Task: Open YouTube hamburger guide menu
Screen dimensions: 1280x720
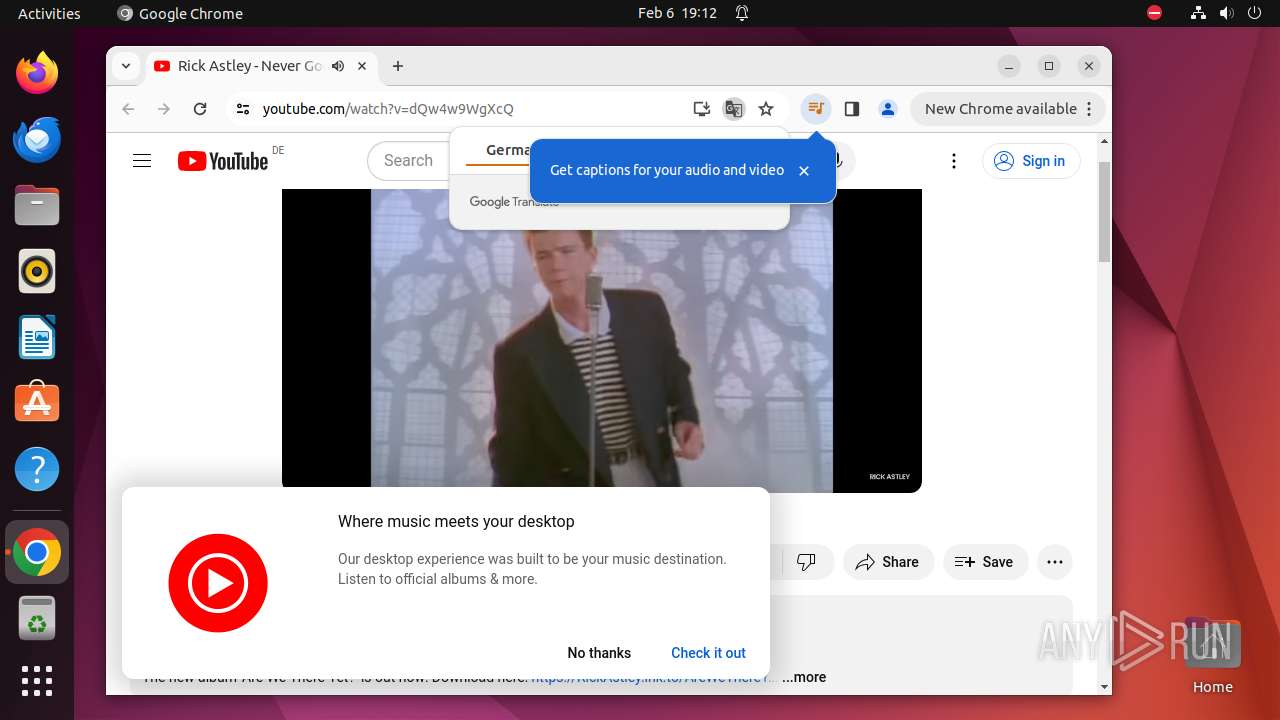Action: 142,161
